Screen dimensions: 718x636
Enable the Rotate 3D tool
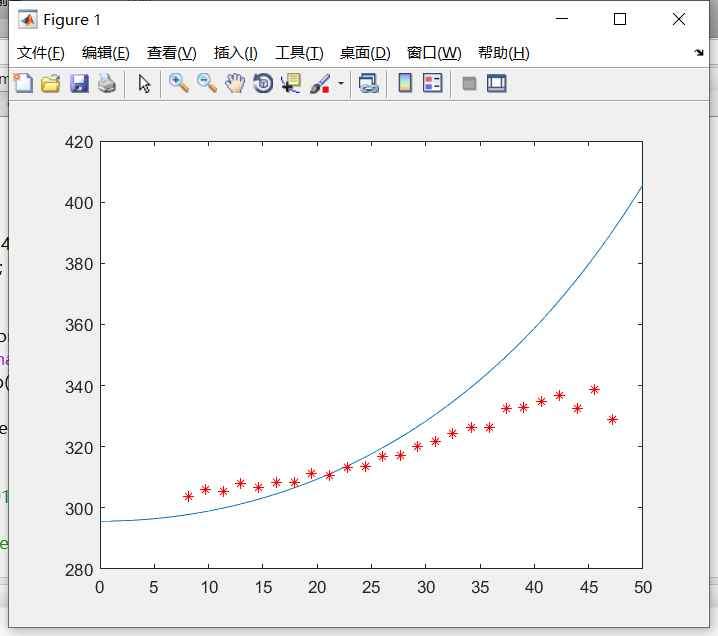tap(263, 84)
